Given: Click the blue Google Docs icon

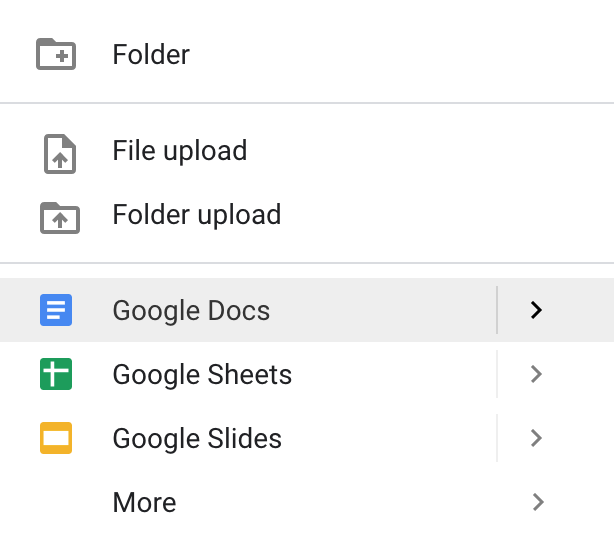Looking at the screenshot, I should coord(56,310).
